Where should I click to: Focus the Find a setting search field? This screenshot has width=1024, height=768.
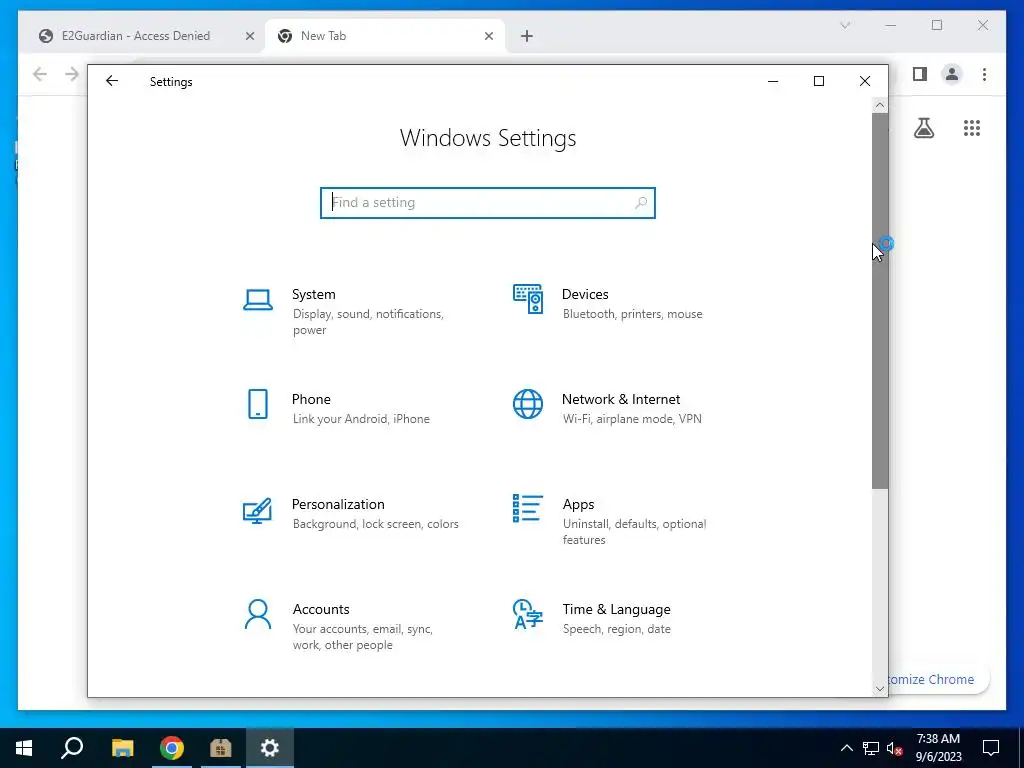click(488, 203)
